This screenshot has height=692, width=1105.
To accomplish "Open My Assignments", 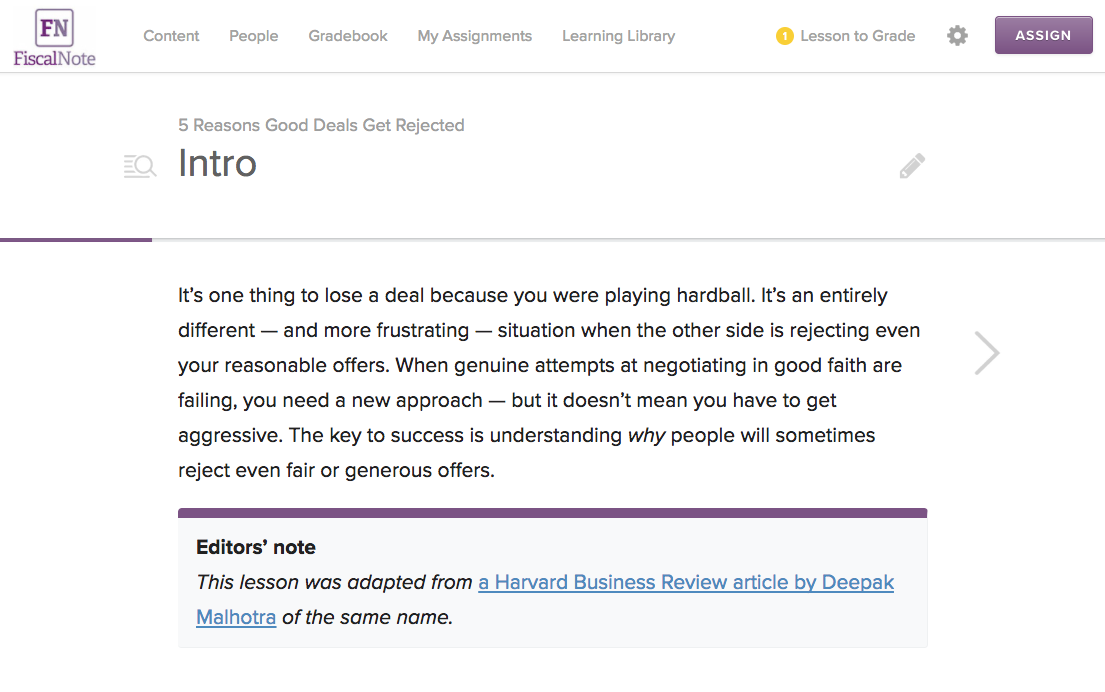I will [x=475, y=36].
